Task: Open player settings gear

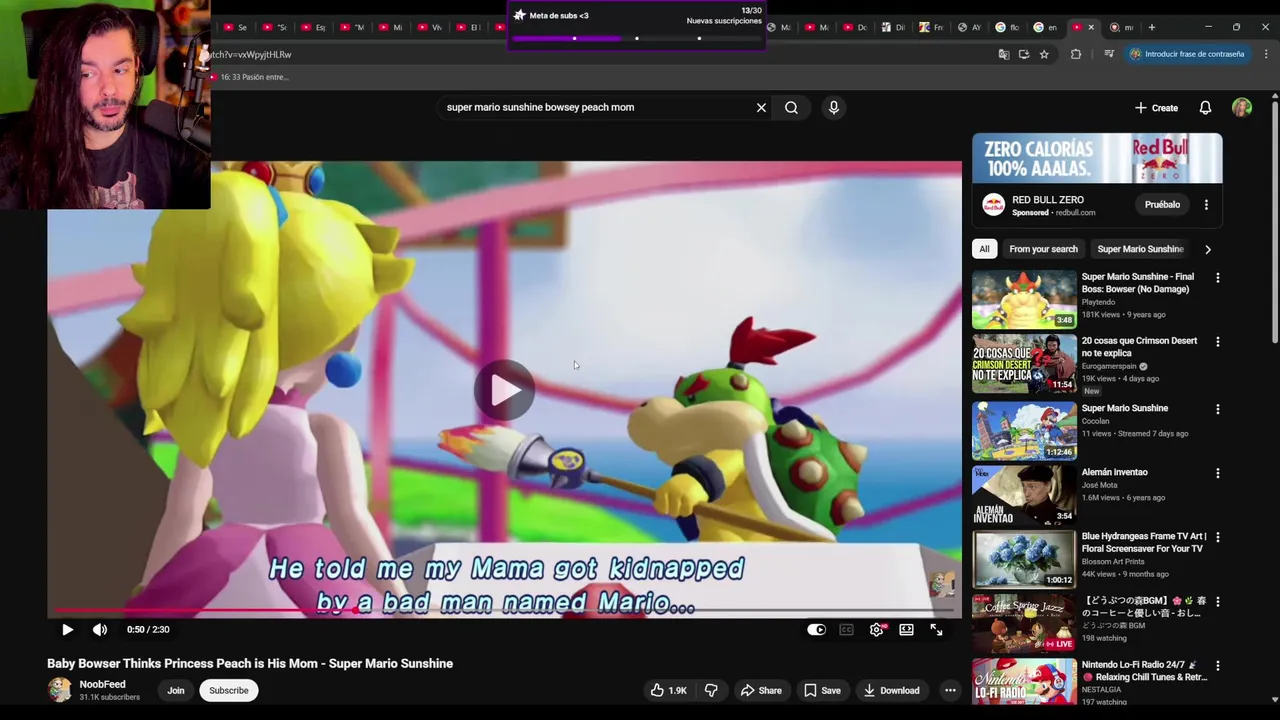Action: 877,630
